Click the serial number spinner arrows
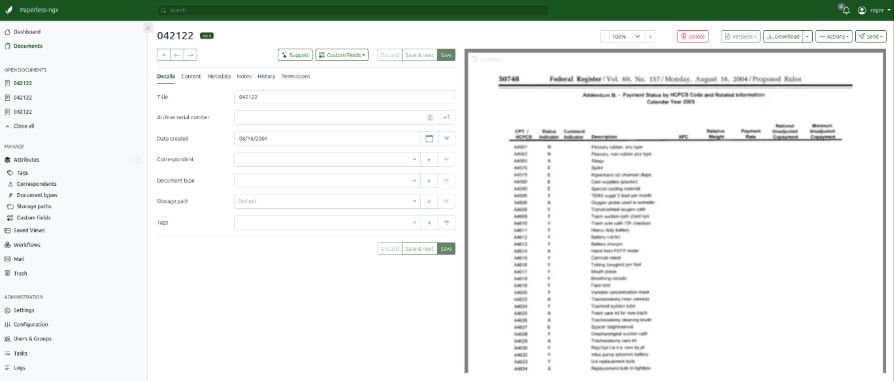Viewport: 894px width, 381px height. click(x=430, y=117)
